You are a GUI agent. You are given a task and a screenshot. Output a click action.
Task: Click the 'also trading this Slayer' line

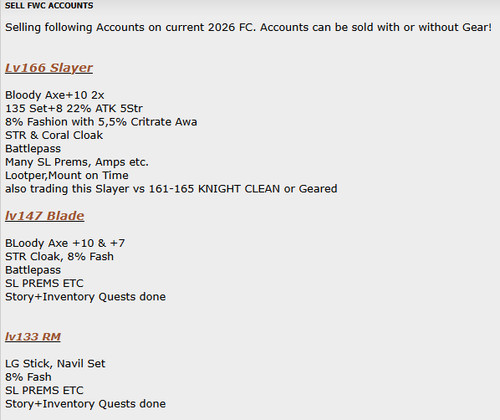[x=171, y=189]
